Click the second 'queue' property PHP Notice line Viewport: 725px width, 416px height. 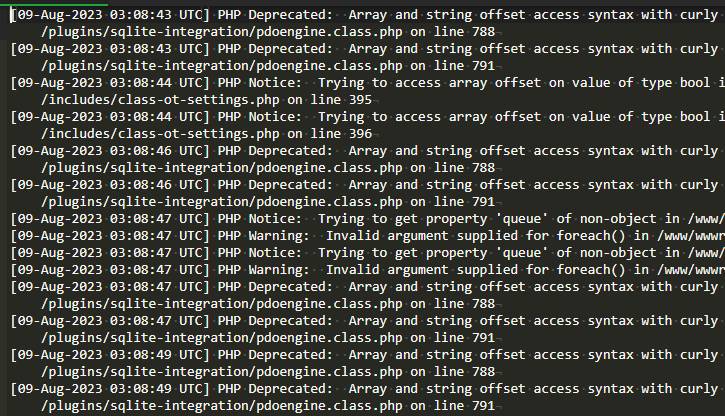pyautogui.click(x=360, y=252)
